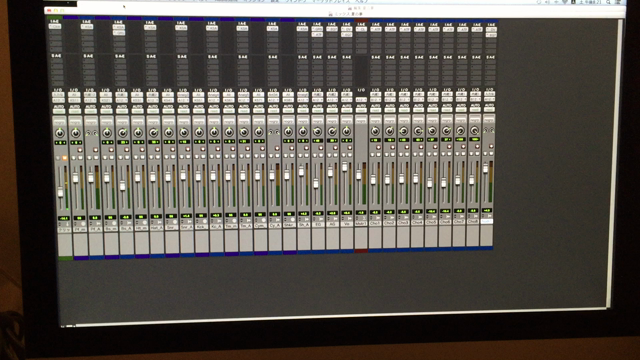Click the volume fader on the EG track
Screen dimensions: 640x360
click(316, 184)
